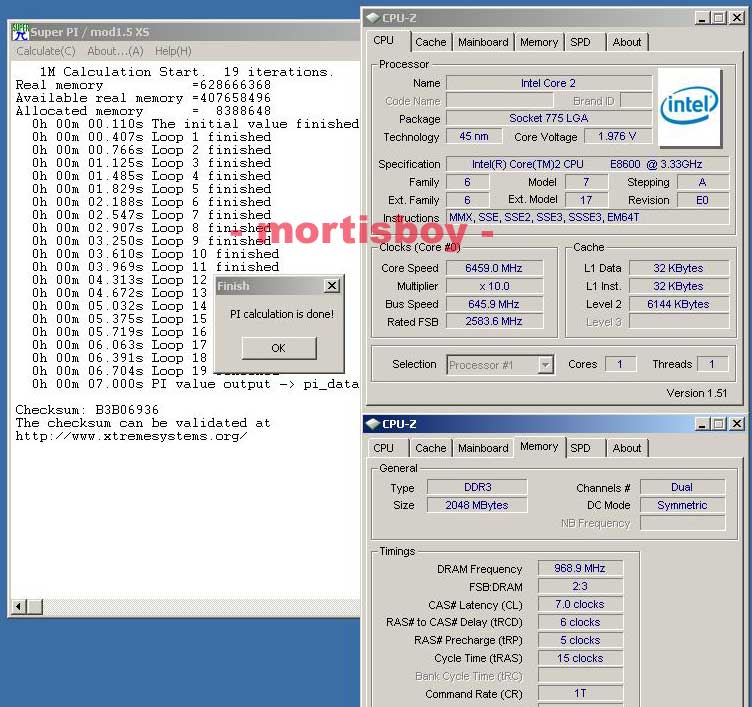Select the CPU tab in lower CPU-Z window

384,448
